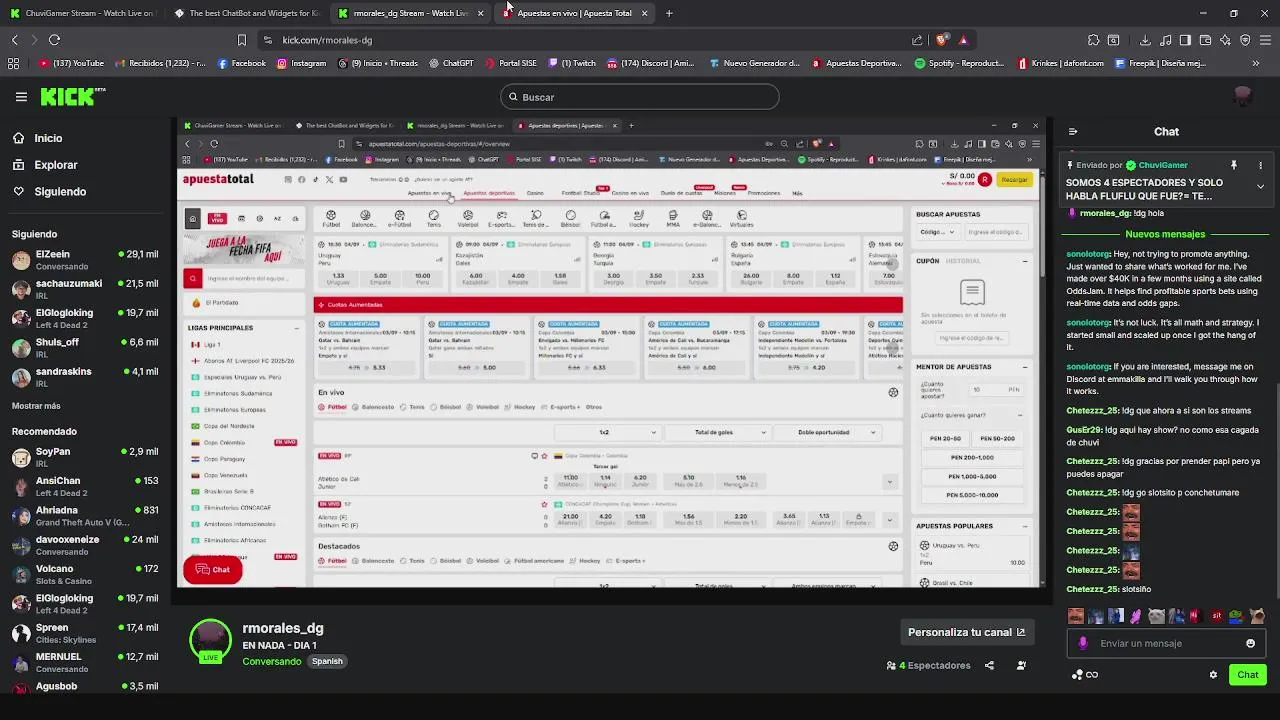Screen dimensions: 1280x720
Task: Switch to Apuestas en vivo browser tab
Action: point(575,13)
